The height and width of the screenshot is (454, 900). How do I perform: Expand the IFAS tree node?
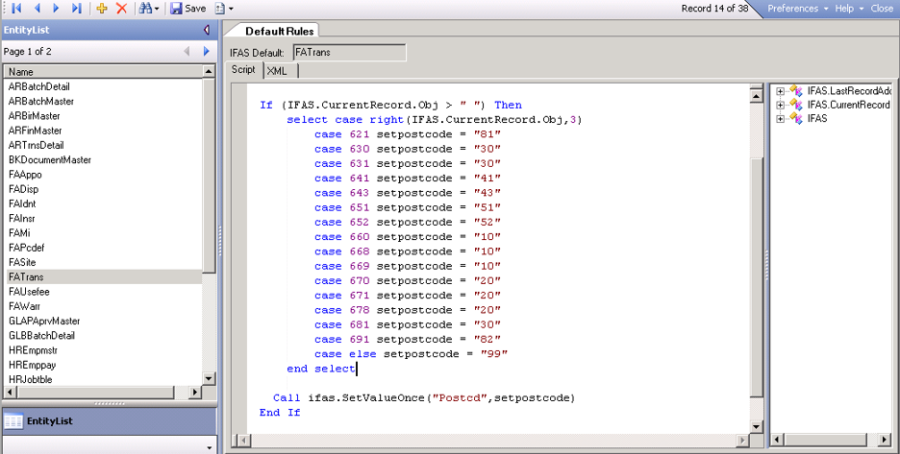click(780, 118)
